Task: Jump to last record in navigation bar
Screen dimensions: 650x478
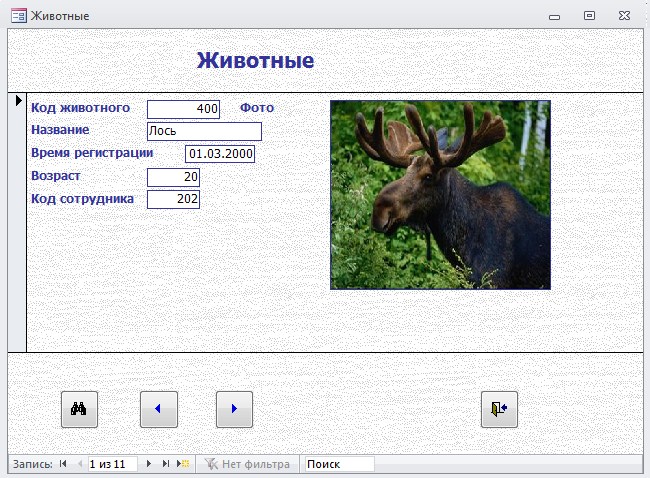Action: coord(166,463)
